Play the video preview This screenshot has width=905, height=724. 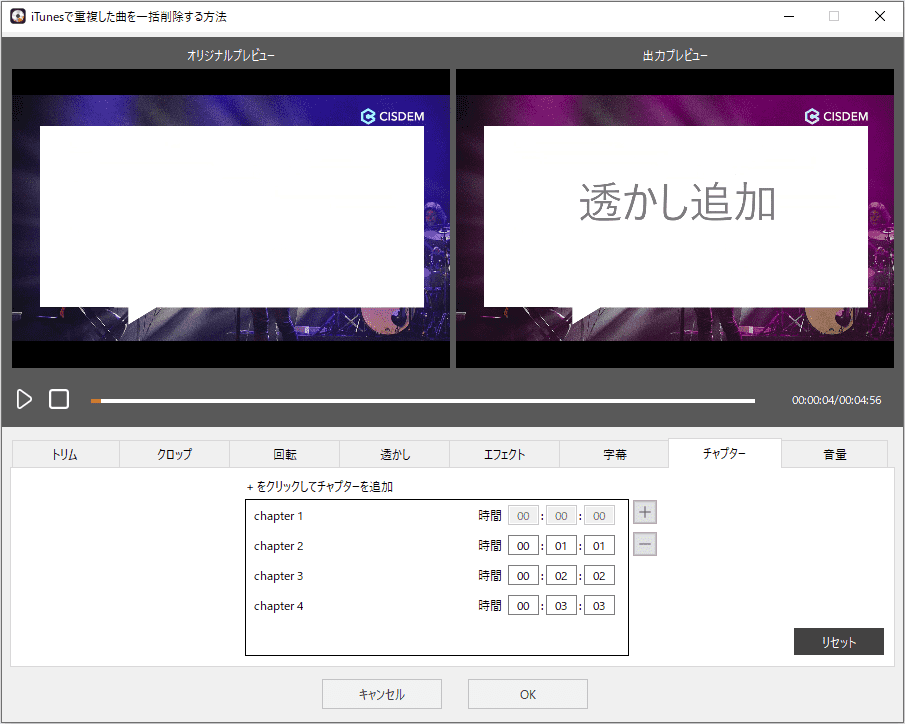(x=24, y=399)
